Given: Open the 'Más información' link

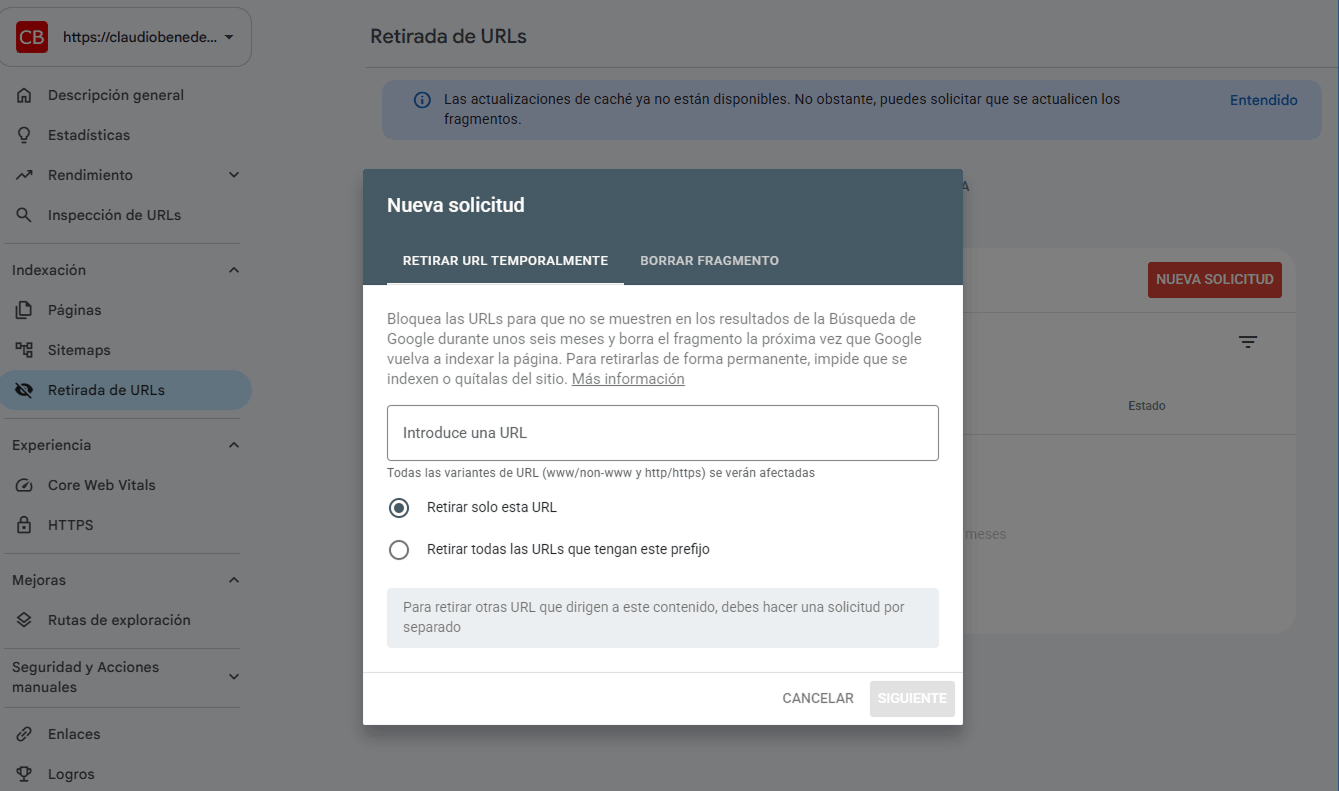Looking at the screenshot, I should tap(628, 380).
